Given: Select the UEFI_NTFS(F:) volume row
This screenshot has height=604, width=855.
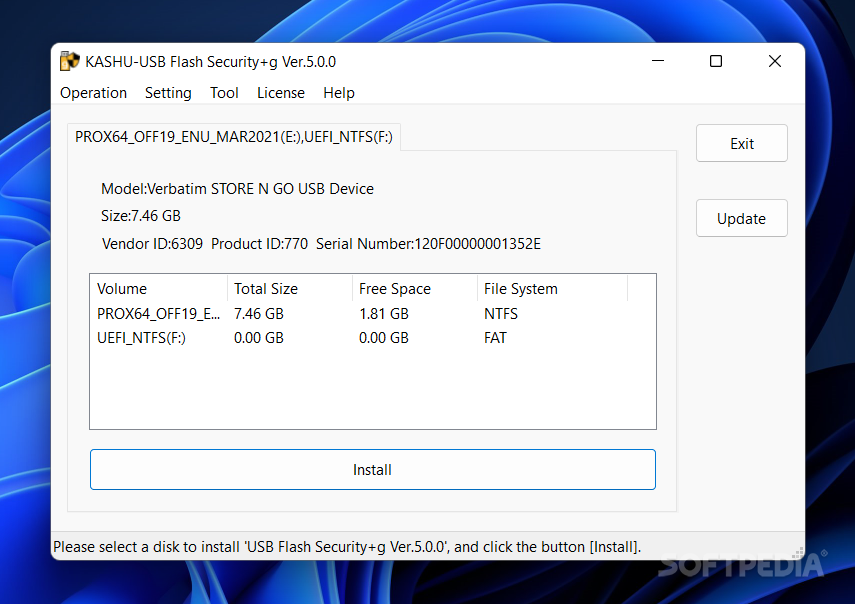Looking at the screenshot, I should tap(372, 338).
